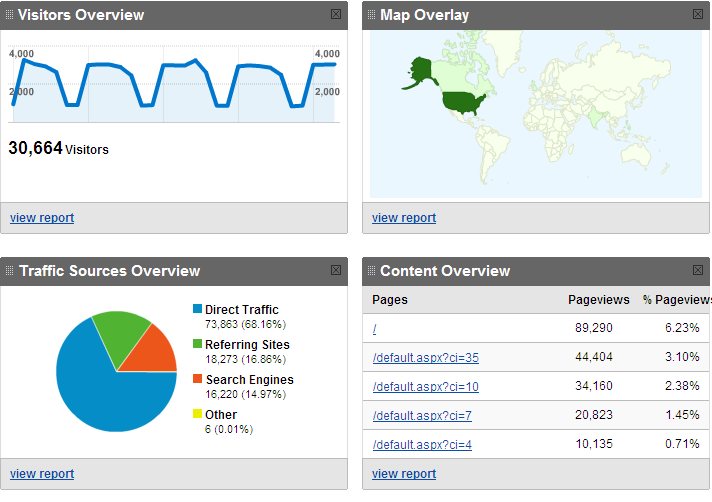Click the Map Overlay drag handle icon
Screen dimensions: 712x502
(x=371, y=15)
